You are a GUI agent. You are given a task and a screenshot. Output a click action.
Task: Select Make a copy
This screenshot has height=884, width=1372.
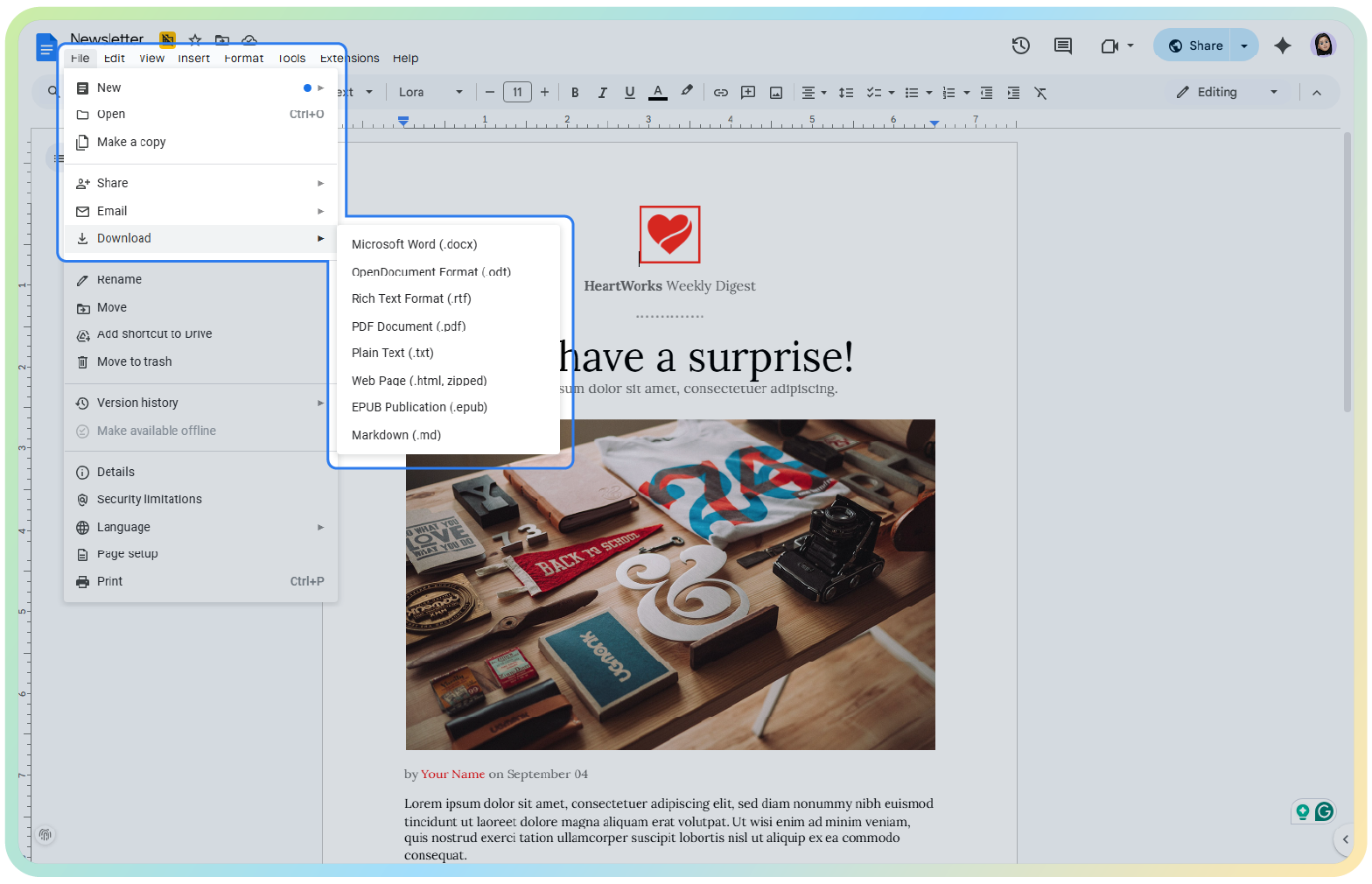(x=200, y=142)
